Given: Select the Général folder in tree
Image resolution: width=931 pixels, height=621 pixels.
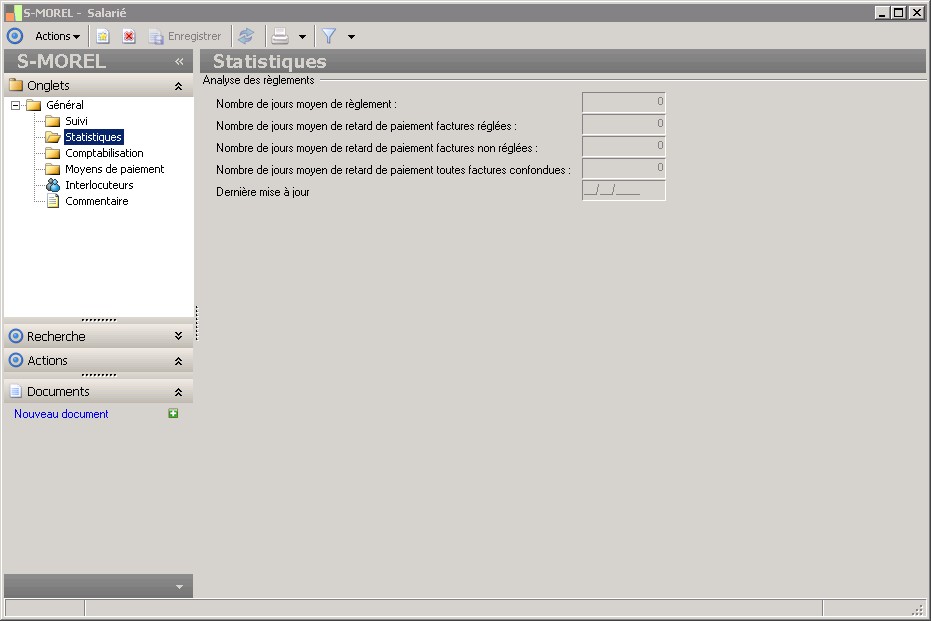Looking at the screenshot, I should (x=65, y=105).
